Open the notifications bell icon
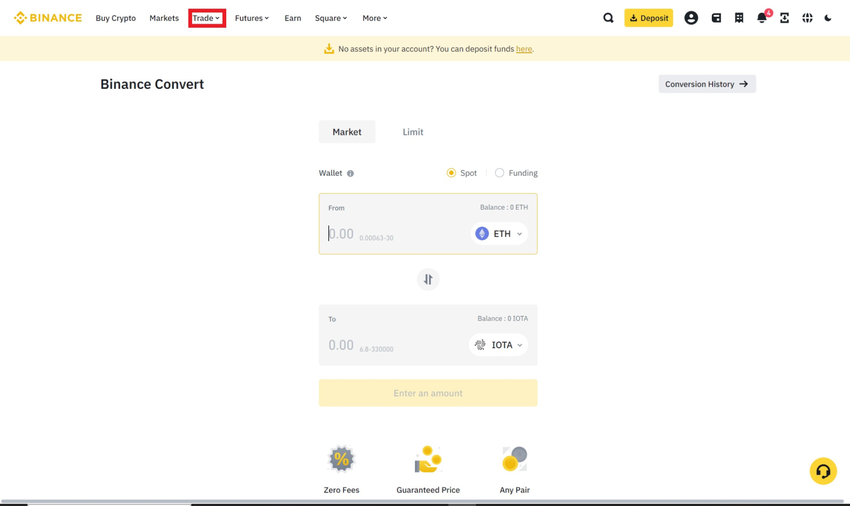The image size is (850, 506). coord(762,18)
